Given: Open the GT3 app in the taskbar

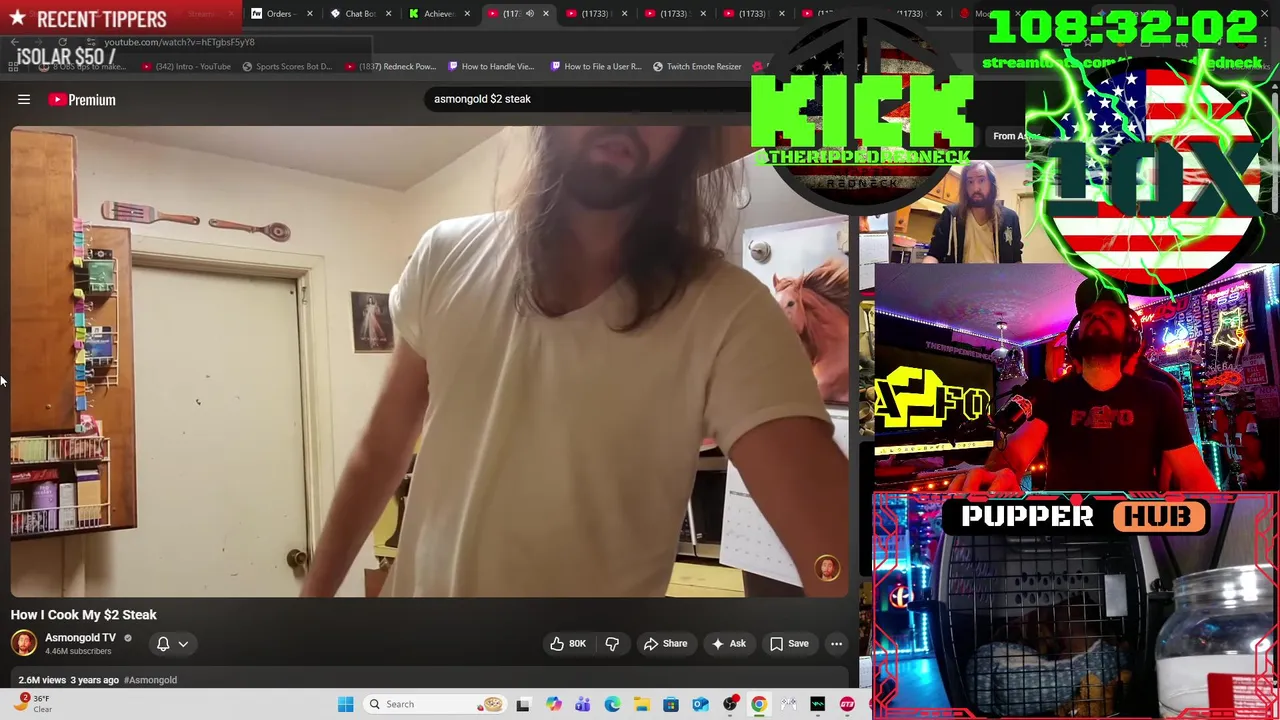Looking at the screenshot, I should click(x=847, y=704).
